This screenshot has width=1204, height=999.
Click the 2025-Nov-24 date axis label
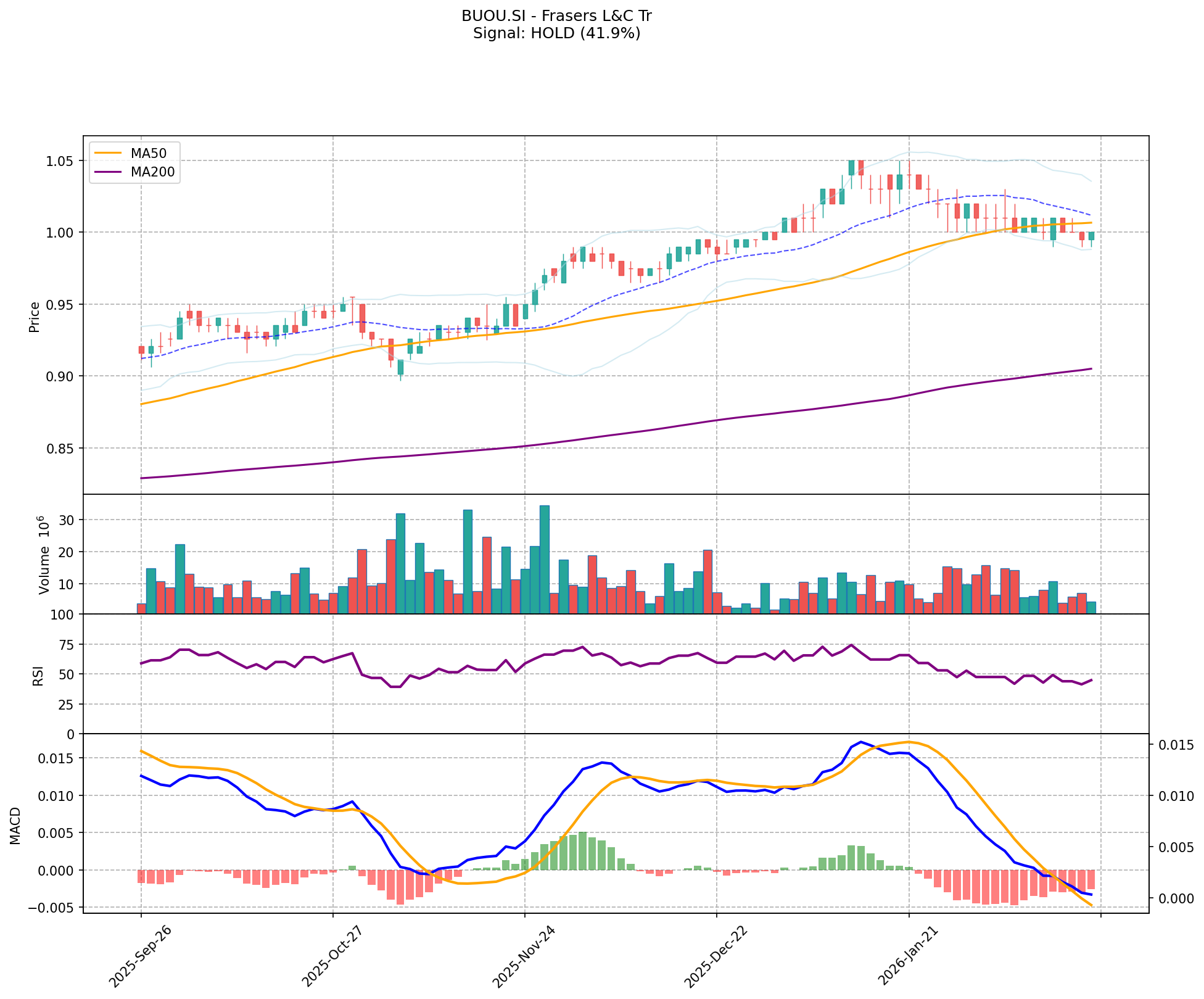(x=523, y=956)
